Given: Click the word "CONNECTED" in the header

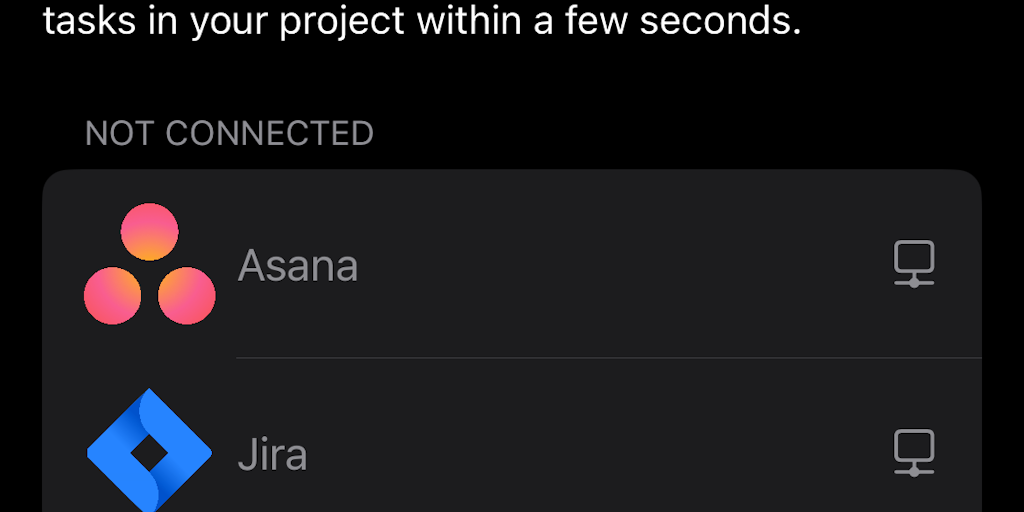Looking at the screenshot, I should coord(269,134).
